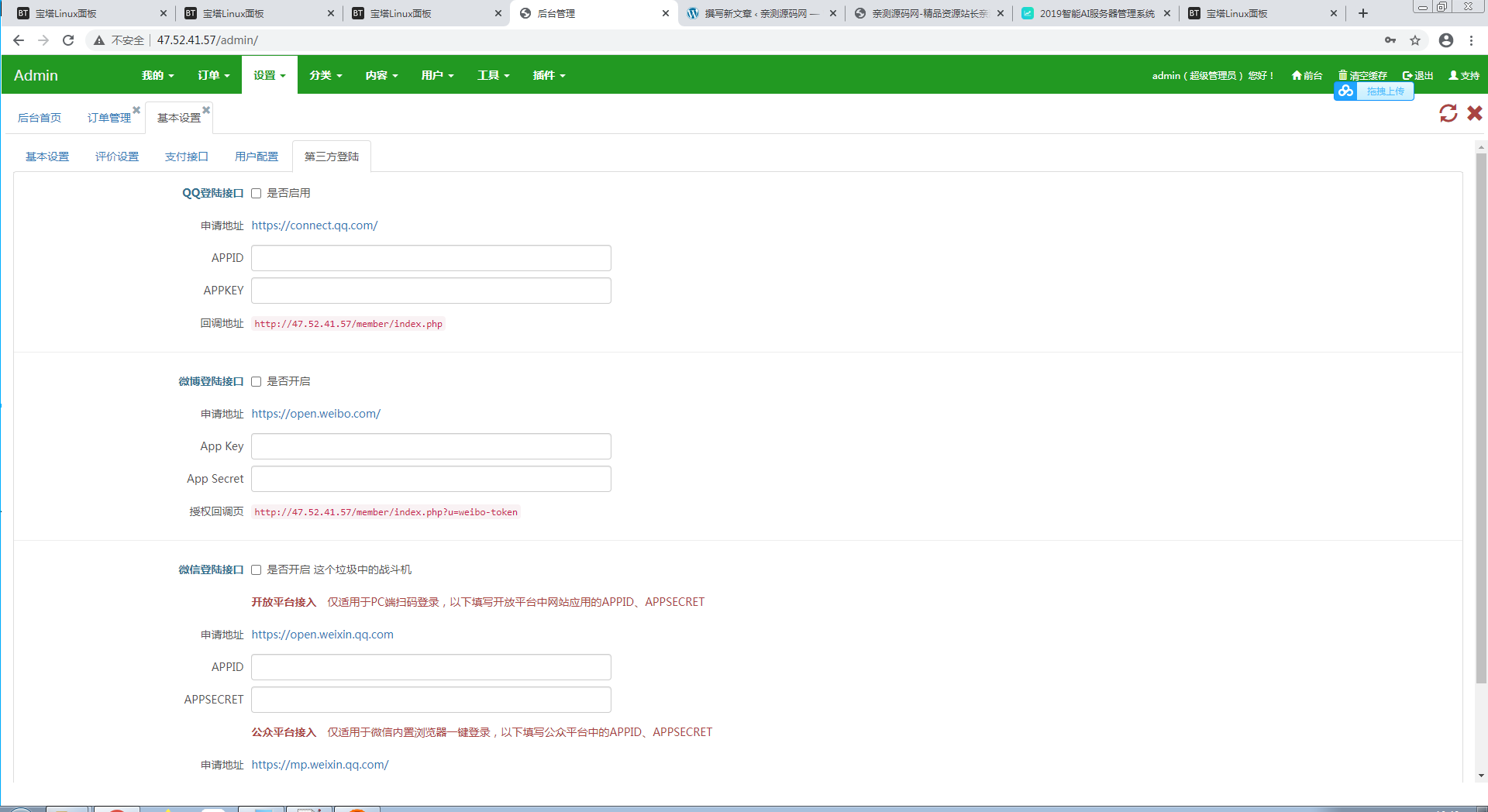Screen dimensions: 1488x812
Task: Switch to the first 宝塔Linux面板 tab
Action: [x=91, y=13]
